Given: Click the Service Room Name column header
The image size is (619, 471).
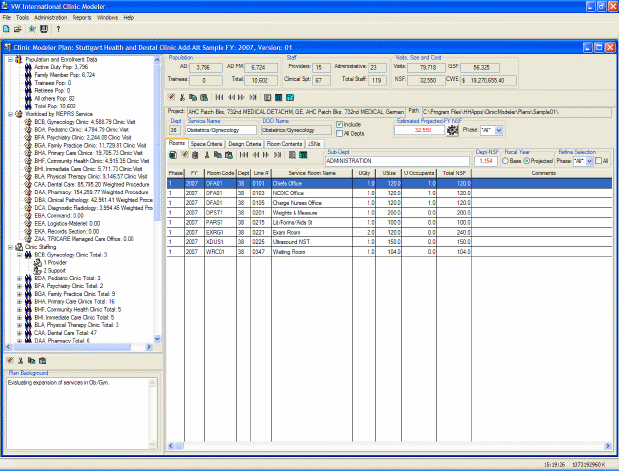Looking at the screenshot, I should [311, 173].
